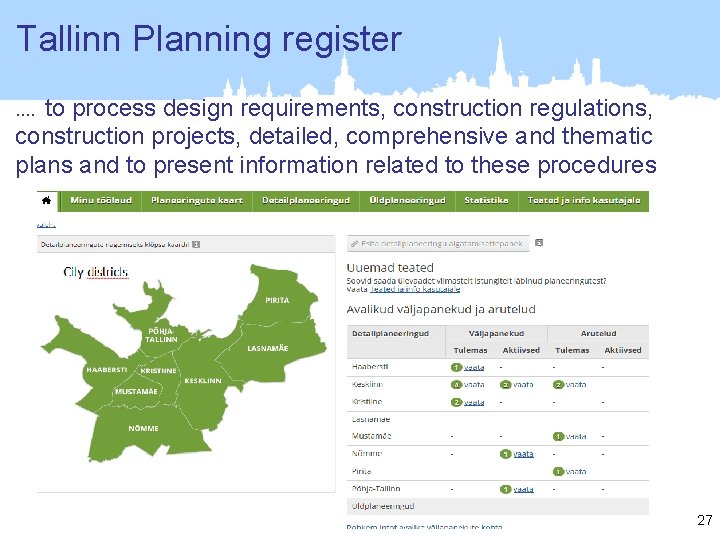This screenshot has height=540, width=720.
Task: Click 'Lasnamäe' row label in table
Action: [371, 419]
